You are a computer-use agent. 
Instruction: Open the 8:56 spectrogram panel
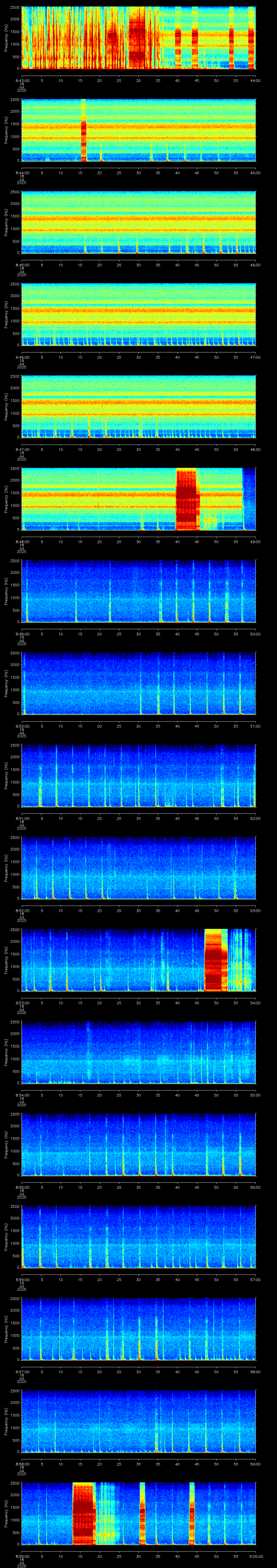(x=138, y=1237)
